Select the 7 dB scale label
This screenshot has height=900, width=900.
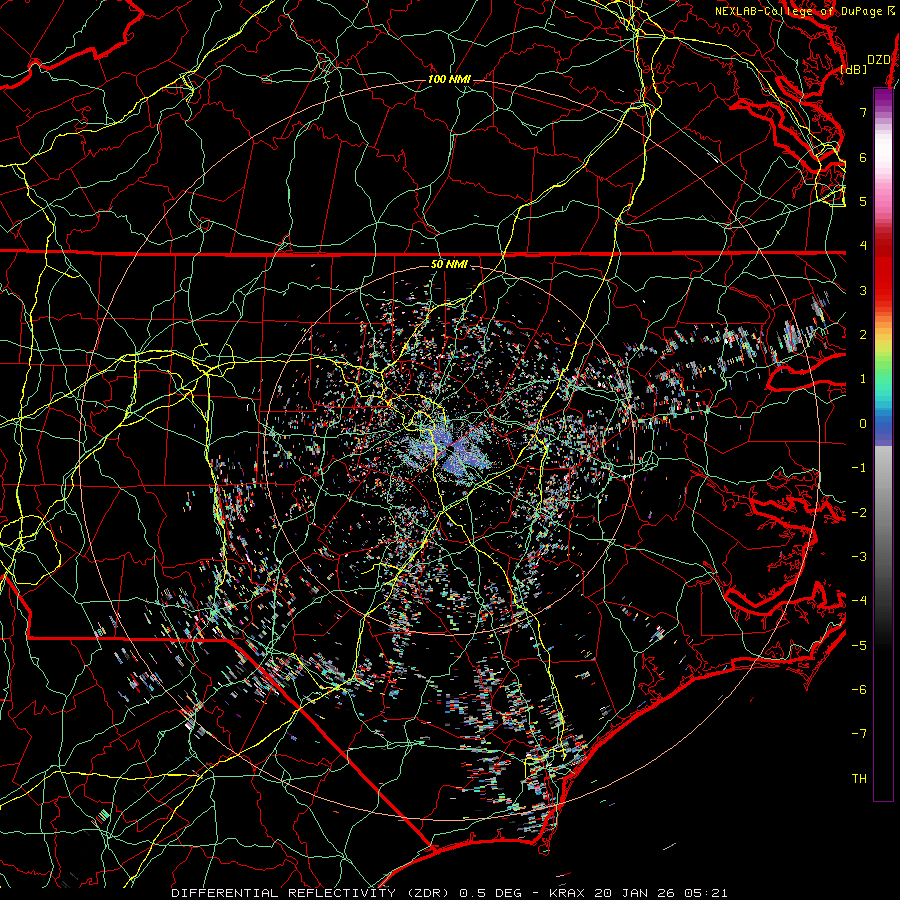tap(863, 112)
